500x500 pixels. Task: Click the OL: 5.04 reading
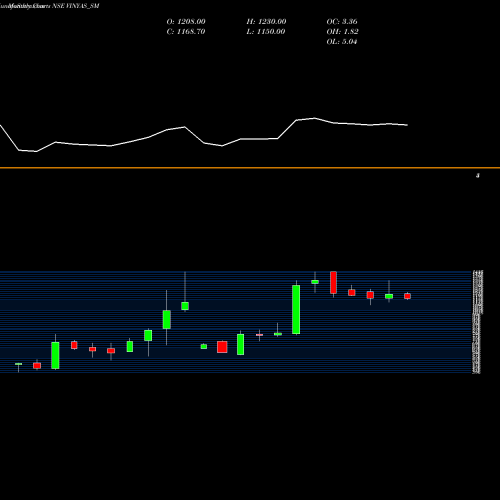coord(342,42)
